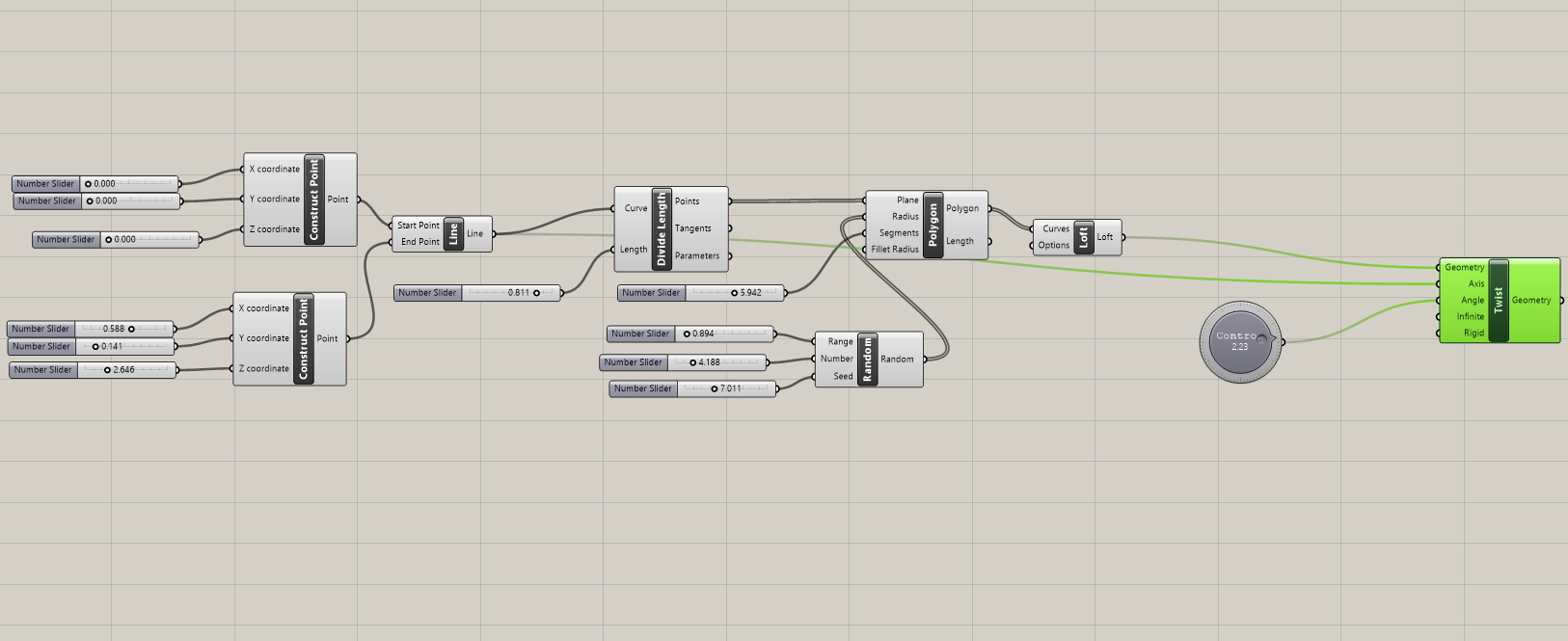Viewport: 1568px width, 641px height.
Task: Click the Geometry input on Twist
Action: 1465,268
